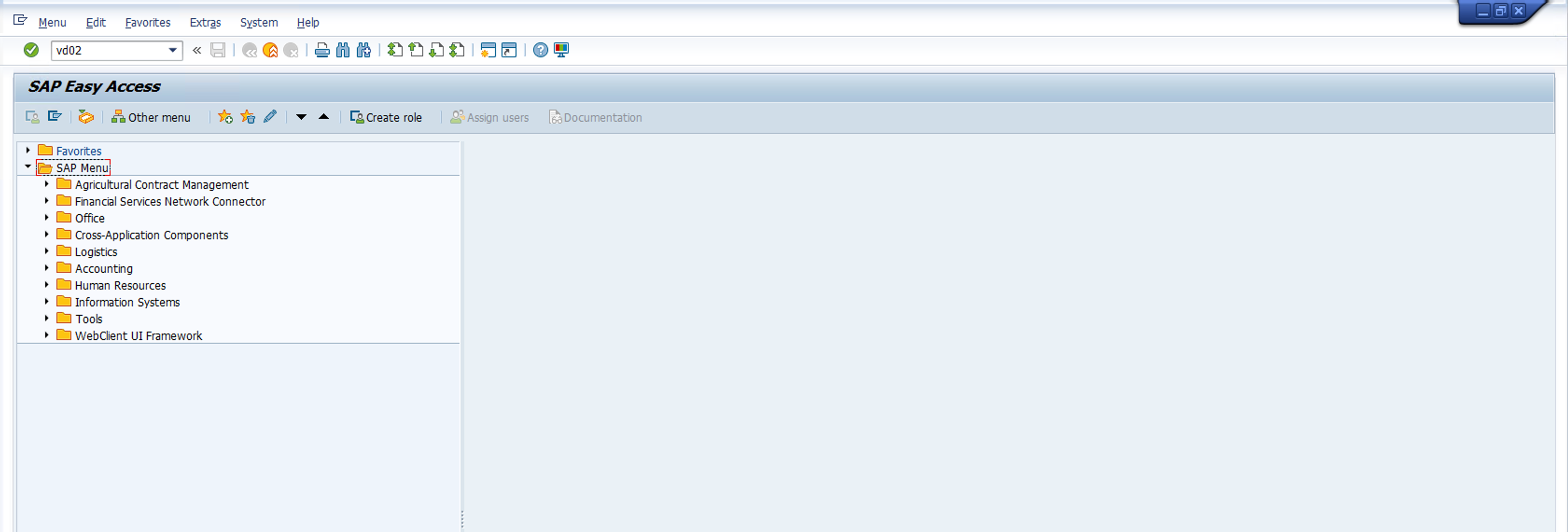Screen dimensions: 1568x532
Task: Expand Cross-Application Components node arrow
Action: point(47,234)
